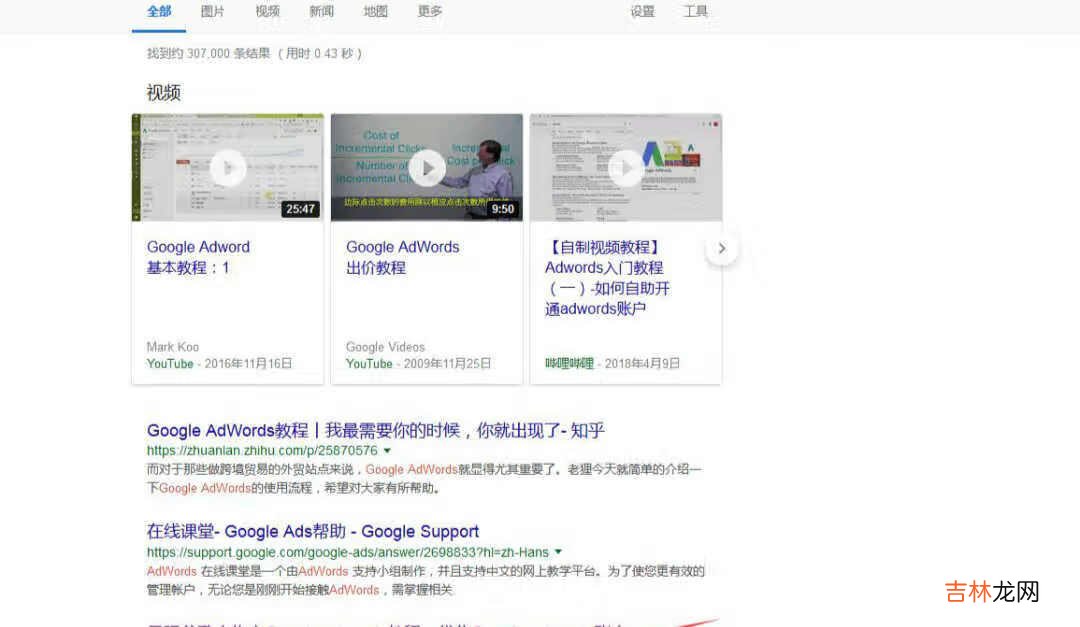Expand dropdown arrow beside zhuanlan.zhihu.com URL
The image size is (1080, 627).
(x=387, y=451)
